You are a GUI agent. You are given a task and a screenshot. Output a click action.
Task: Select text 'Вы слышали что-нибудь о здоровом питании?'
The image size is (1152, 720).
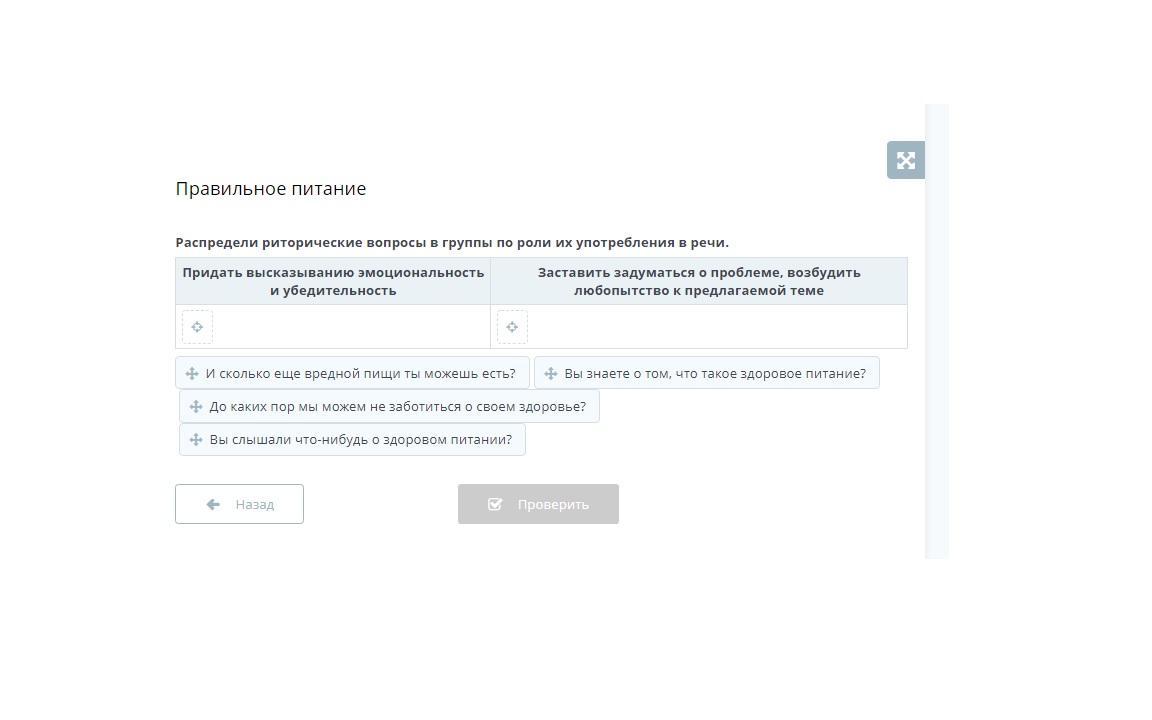click(360, 440)
